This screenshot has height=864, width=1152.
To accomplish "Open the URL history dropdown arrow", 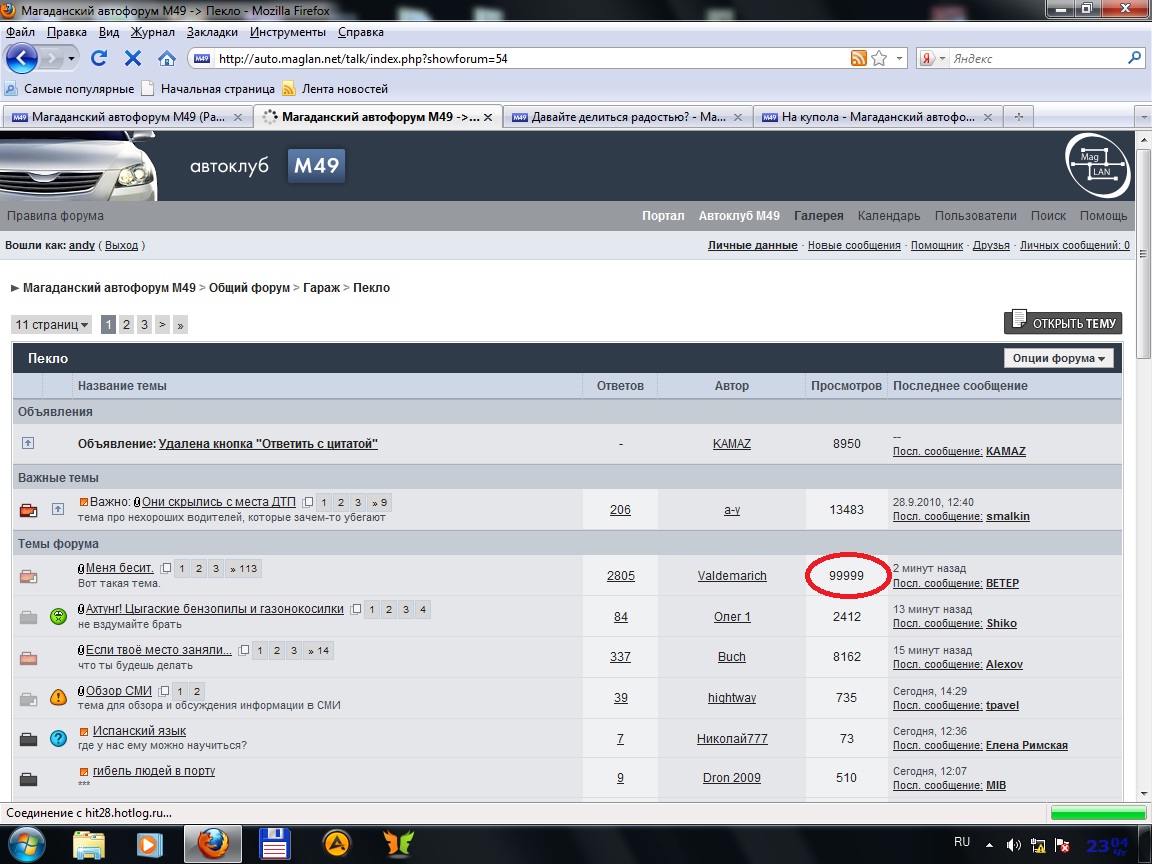I will pyautogui.click(x=900, y=58).
